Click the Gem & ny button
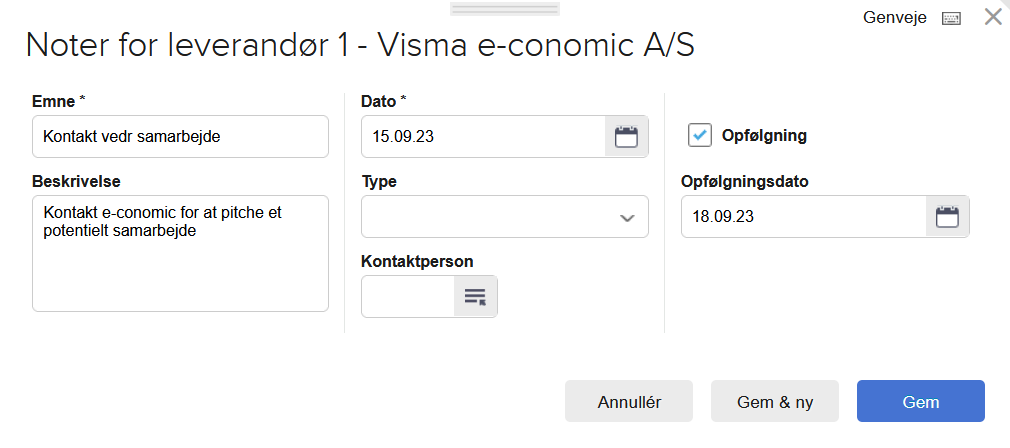Screen dimensions: 1010x448 pos(775,401)
